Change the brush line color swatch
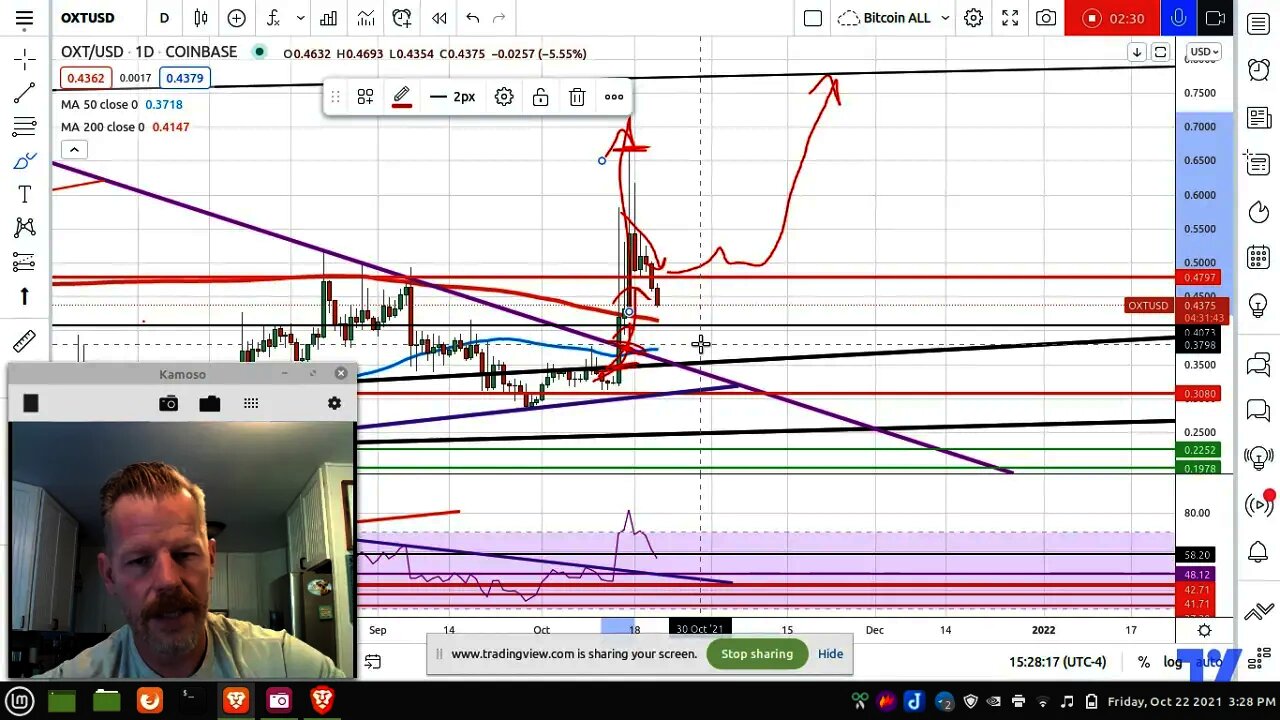Image resolution: width=1280 pixels, height=720 pixels. 401,97
